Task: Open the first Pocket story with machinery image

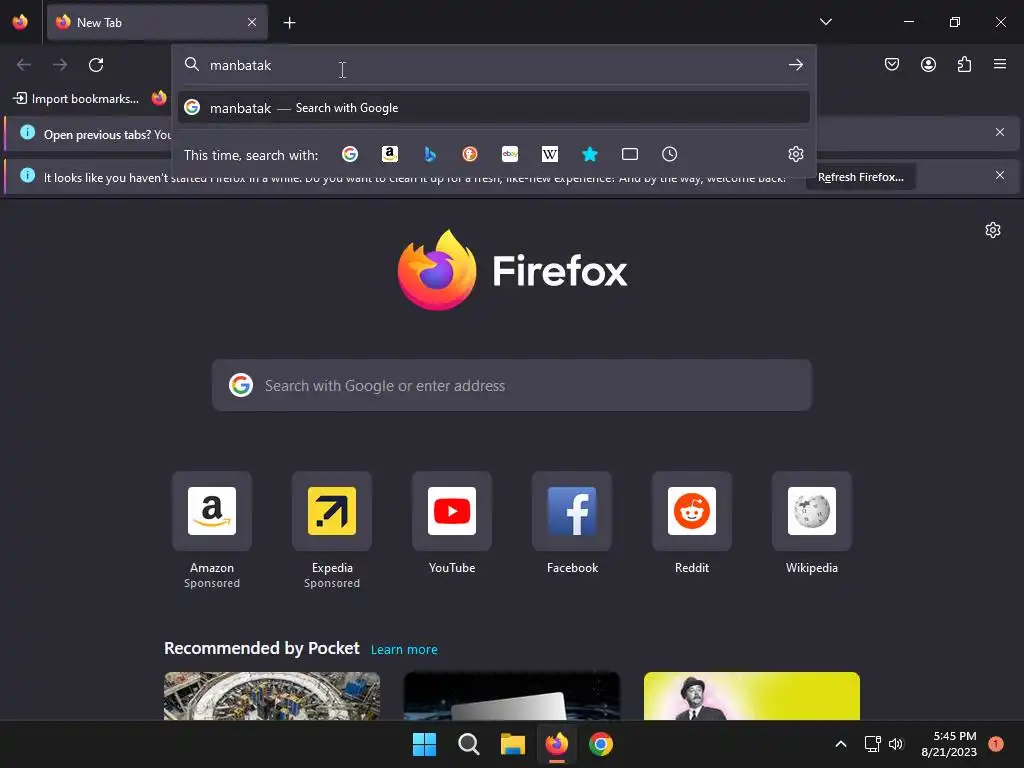Action: tap(272, 696)
